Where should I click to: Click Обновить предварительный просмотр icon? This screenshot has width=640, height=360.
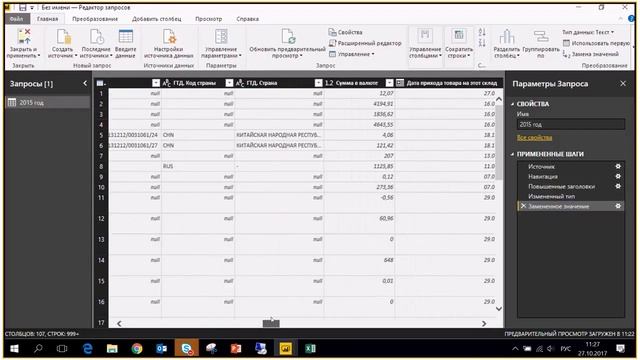coord(288,36)
